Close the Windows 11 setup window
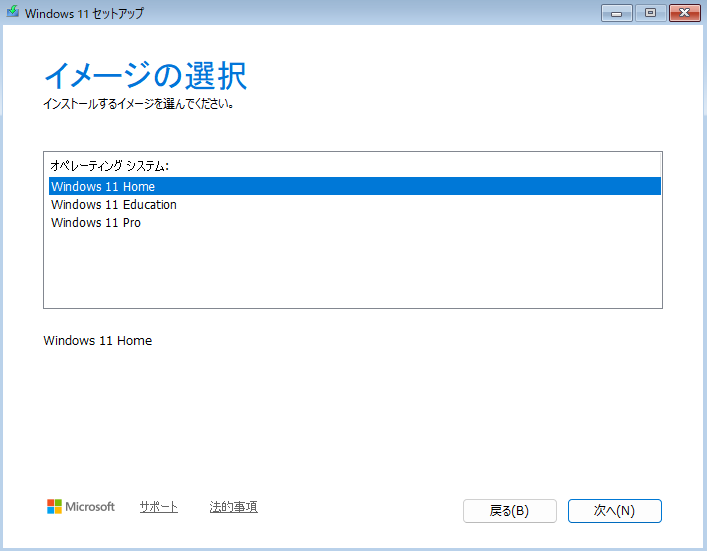The width and height of the screenshot is (707, 551). pos(684,13)
